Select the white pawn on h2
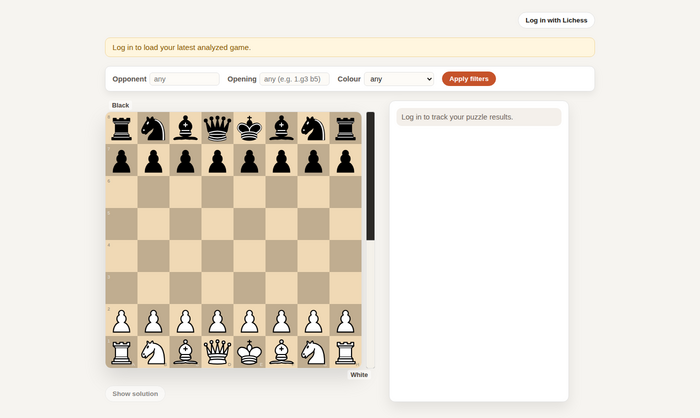The height and width of the screenshot is (418, 700). [x=346, y=320]
